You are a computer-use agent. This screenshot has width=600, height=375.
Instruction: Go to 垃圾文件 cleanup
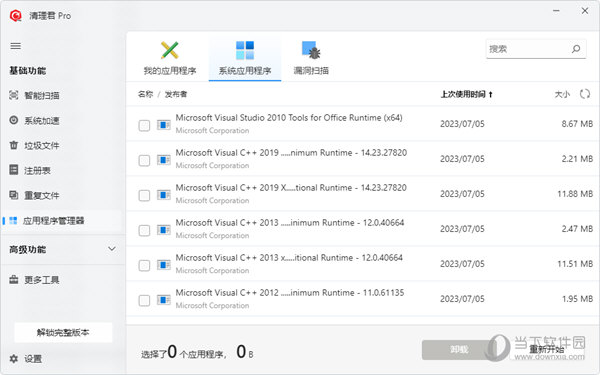click(x=61, y=145)
